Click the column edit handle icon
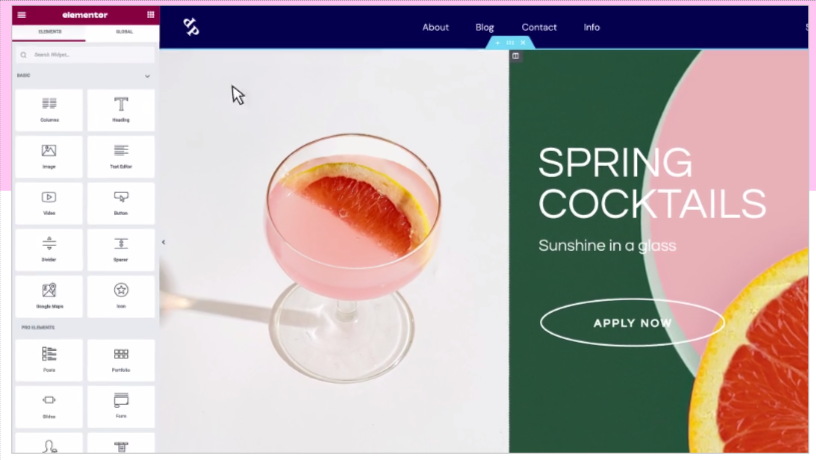Screen dimensions: 816x460 click(x=515, y=56)
